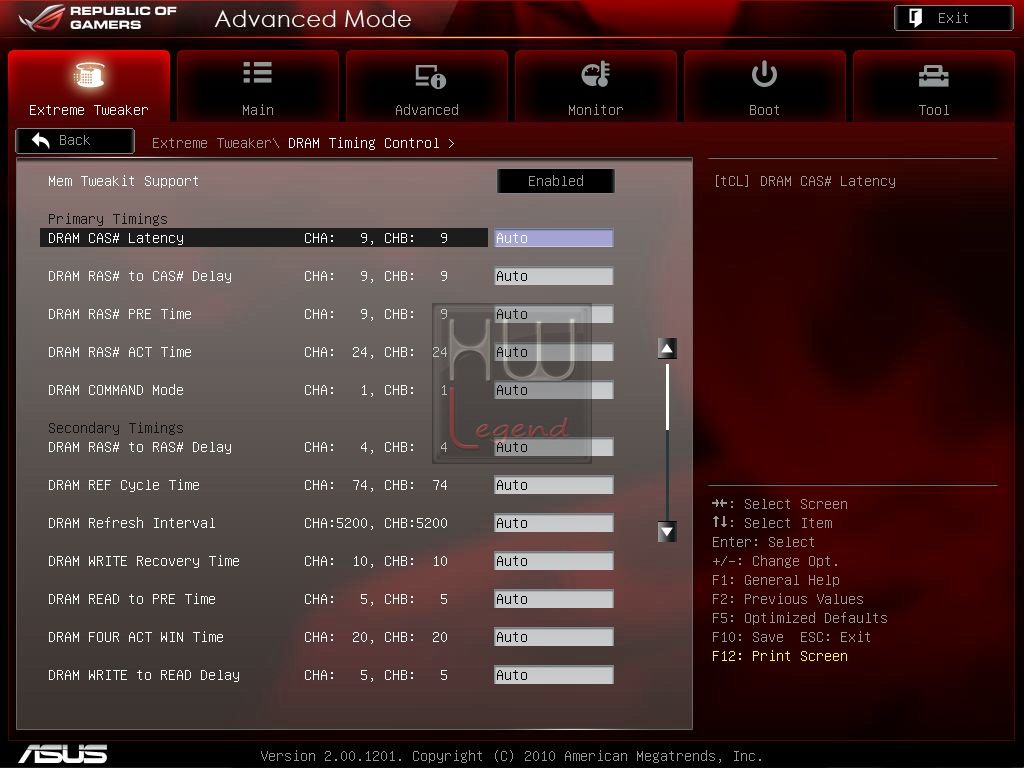Click the Tool printer-like icon

pyautogui.click(x=933, y=76)
